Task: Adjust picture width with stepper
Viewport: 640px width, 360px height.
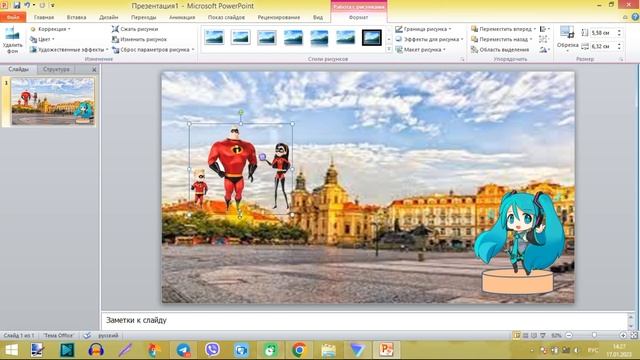Action: click(x=619, y=47)
